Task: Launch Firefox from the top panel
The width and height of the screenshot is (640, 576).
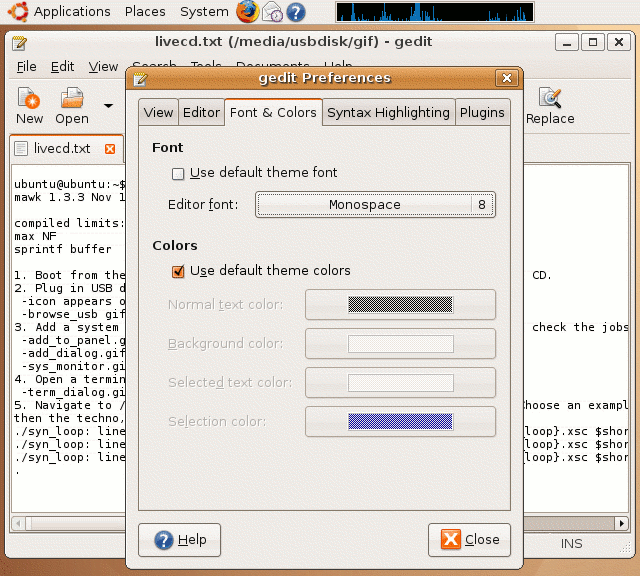Action: click(247, 11)
